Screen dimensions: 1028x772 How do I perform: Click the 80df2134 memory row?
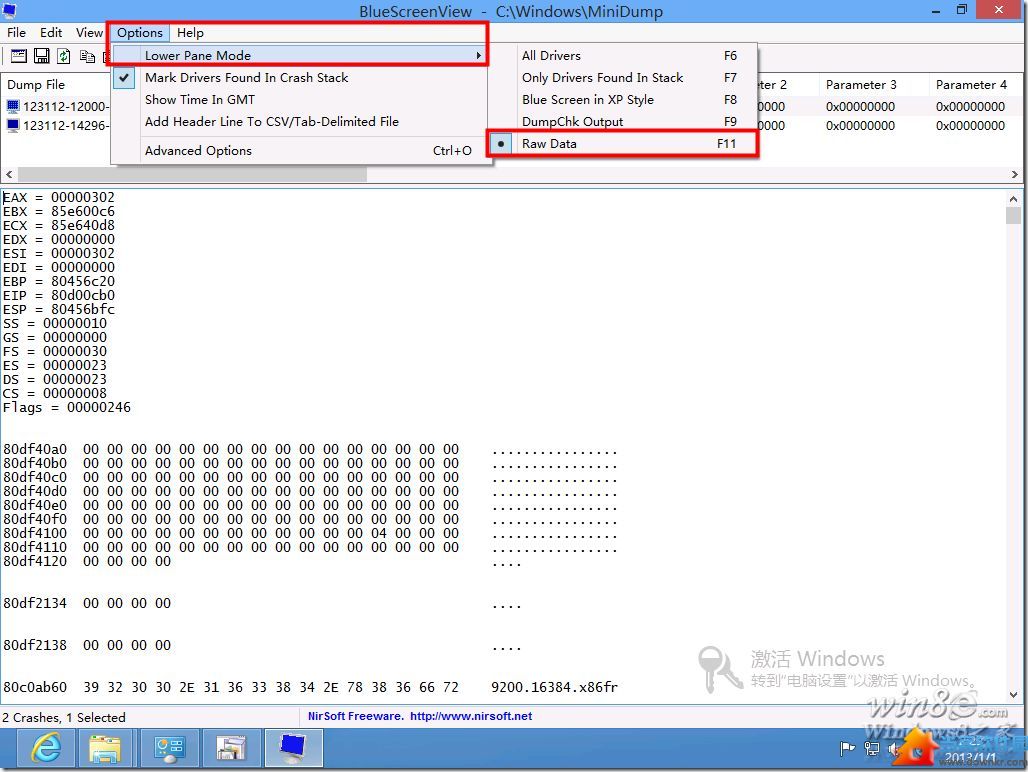(x=262, y=604)
